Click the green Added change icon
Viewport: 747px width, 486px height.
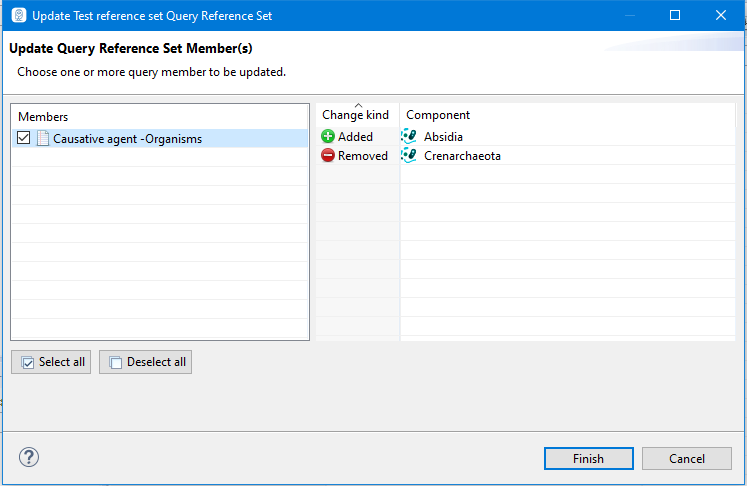click(x=328, y=137)
